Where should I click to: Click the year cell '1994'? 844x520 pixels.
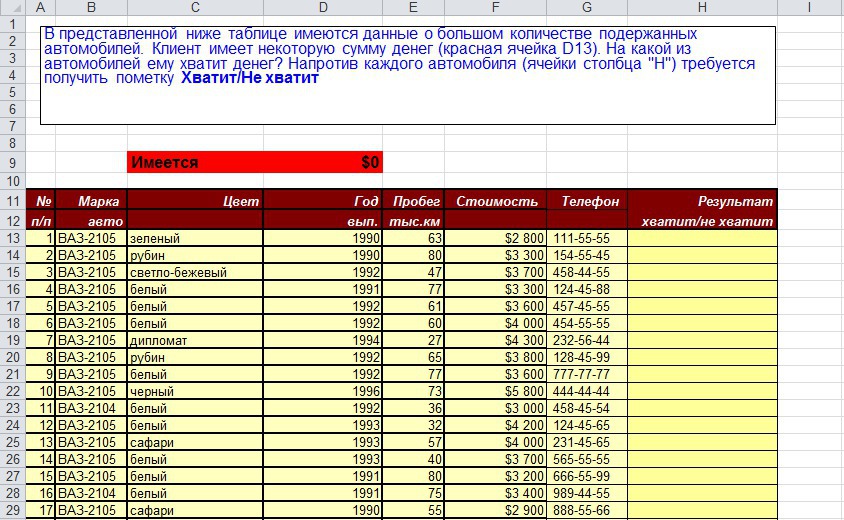pos(323,340)
